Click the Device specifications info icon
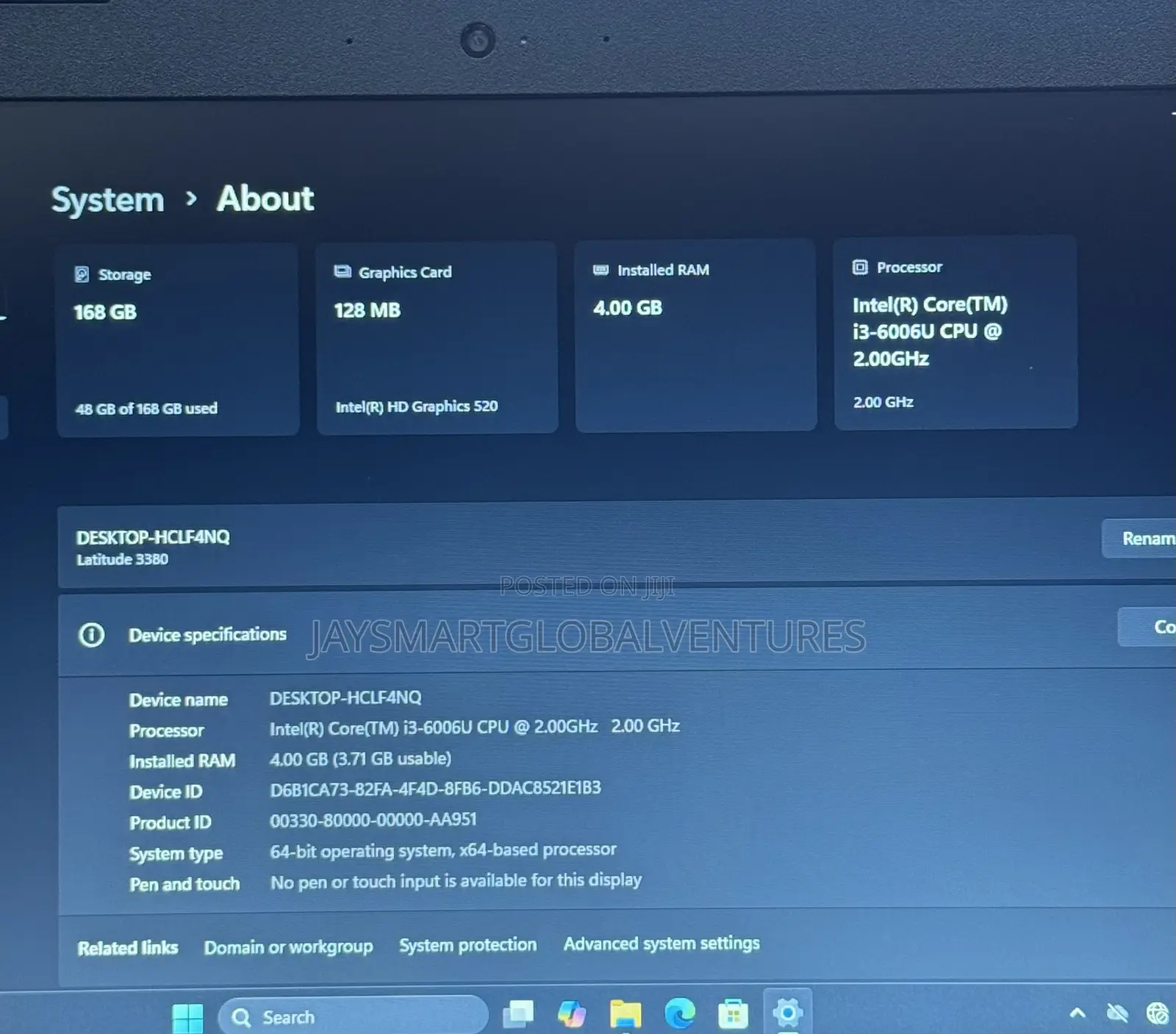The image size is (1176, 1034). pos(91,634)
